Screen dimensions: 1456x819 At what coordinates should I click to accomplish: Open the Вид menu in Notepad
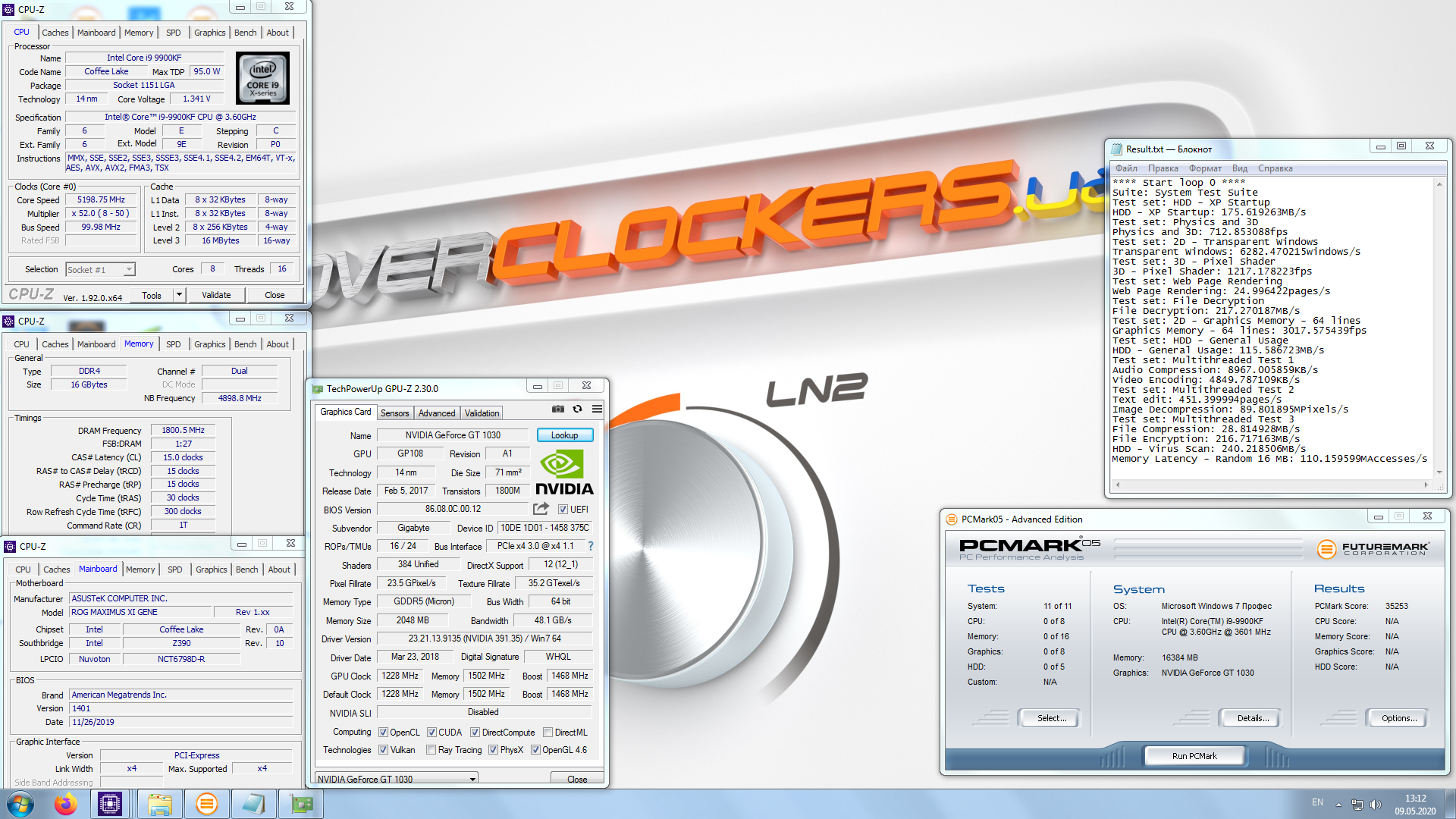(x=1240, y=168)
